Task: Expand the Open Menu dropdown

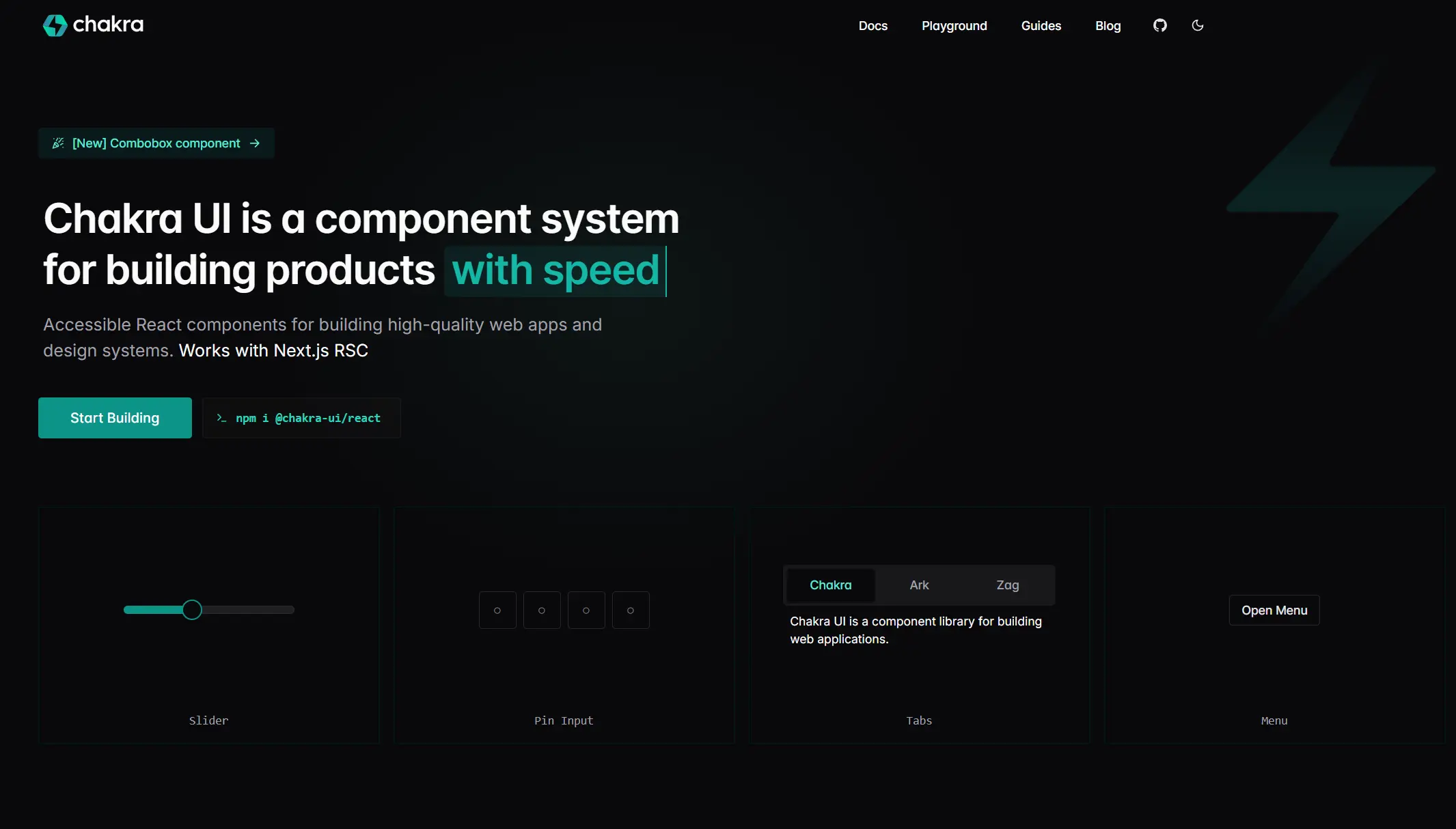Action: (x=1274, y=610)
